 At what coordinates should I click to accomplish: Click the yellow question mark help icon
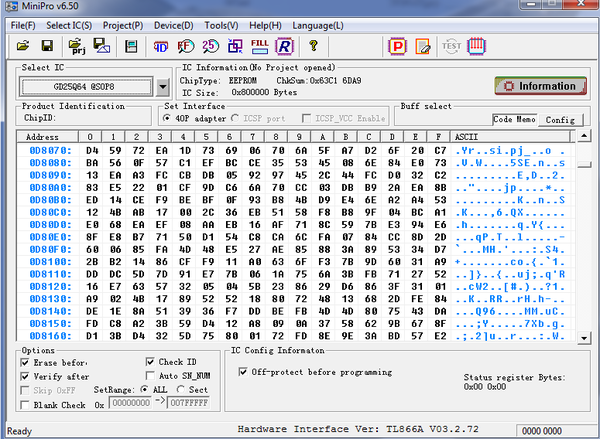[313, 46]
